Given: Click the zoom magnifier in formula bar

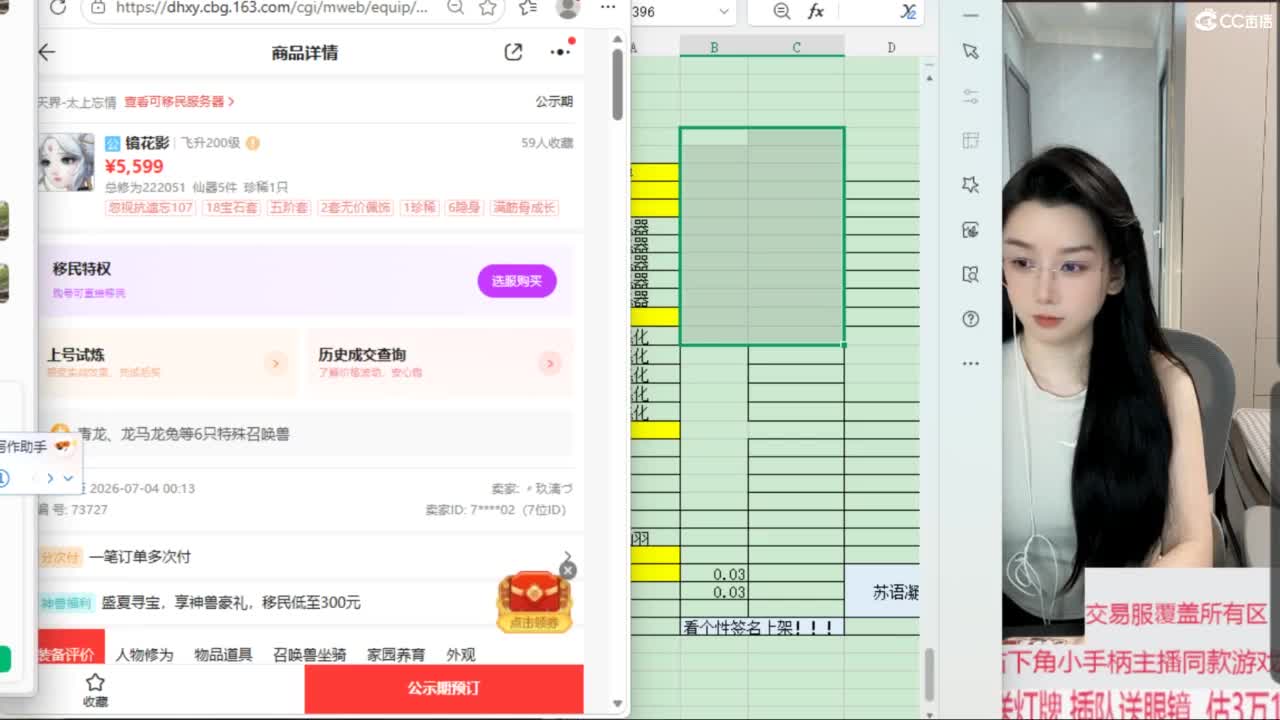Looking at the screenshot, I should click(782, 11).
